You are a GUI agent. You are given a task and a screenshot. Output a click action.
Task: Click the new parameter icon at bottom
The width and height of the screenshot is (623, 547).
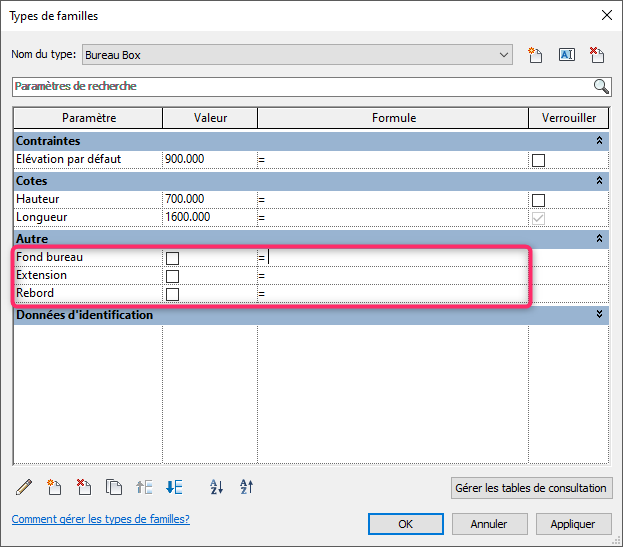[x=55, y=488]
